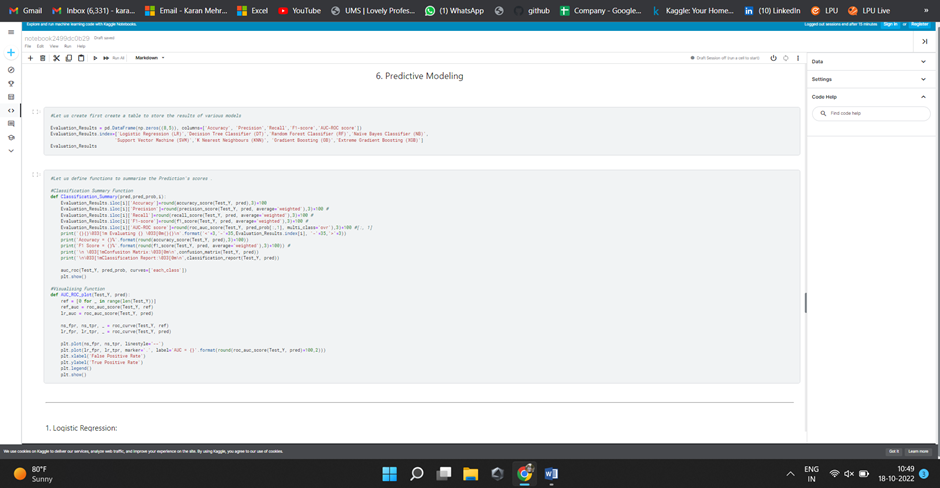Switch to the LinkedIn browser tab
The height and width of the screenshot is (488, 940).
click(772, 11)
